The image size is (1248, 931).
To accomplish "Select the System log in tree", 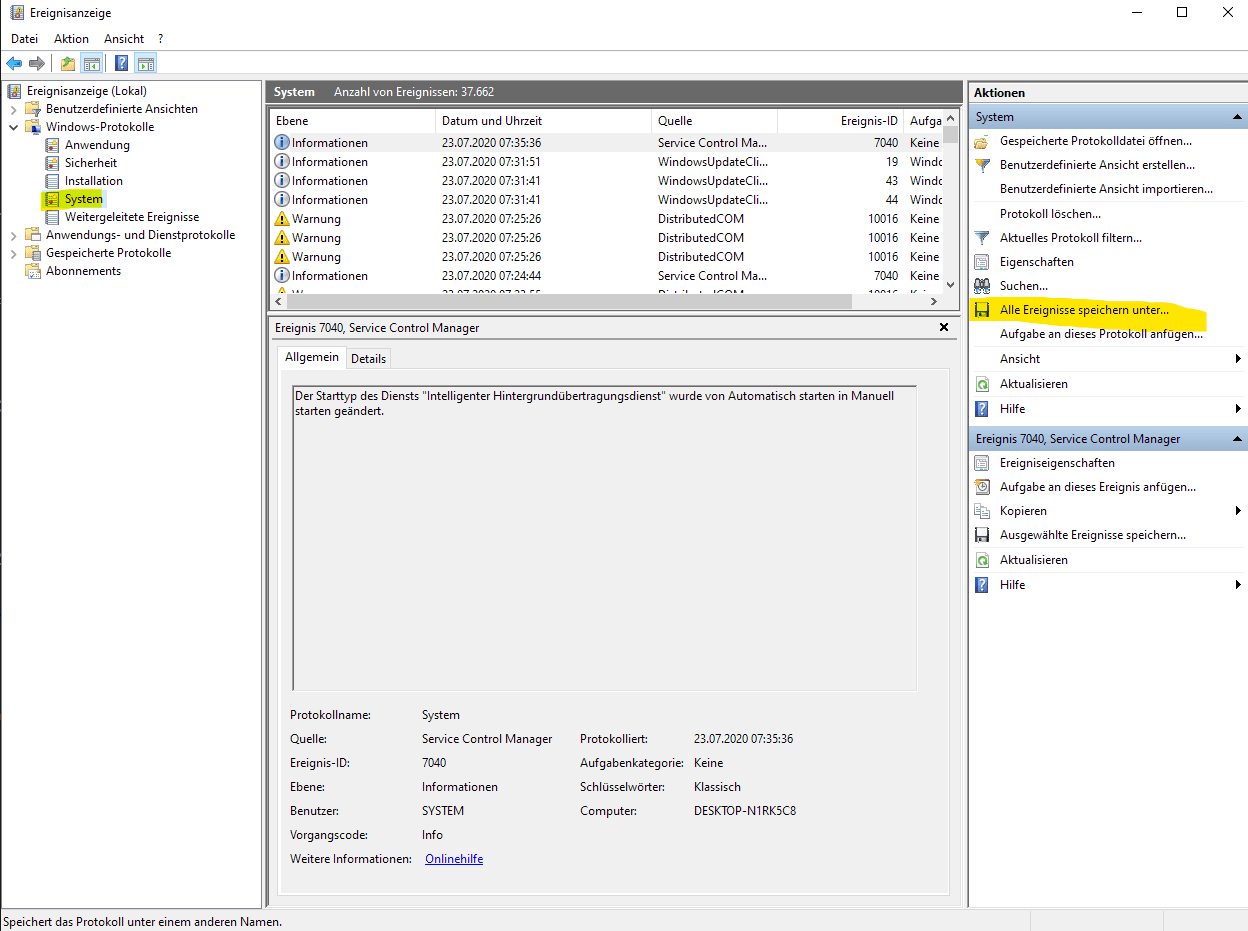I will 83,199.
